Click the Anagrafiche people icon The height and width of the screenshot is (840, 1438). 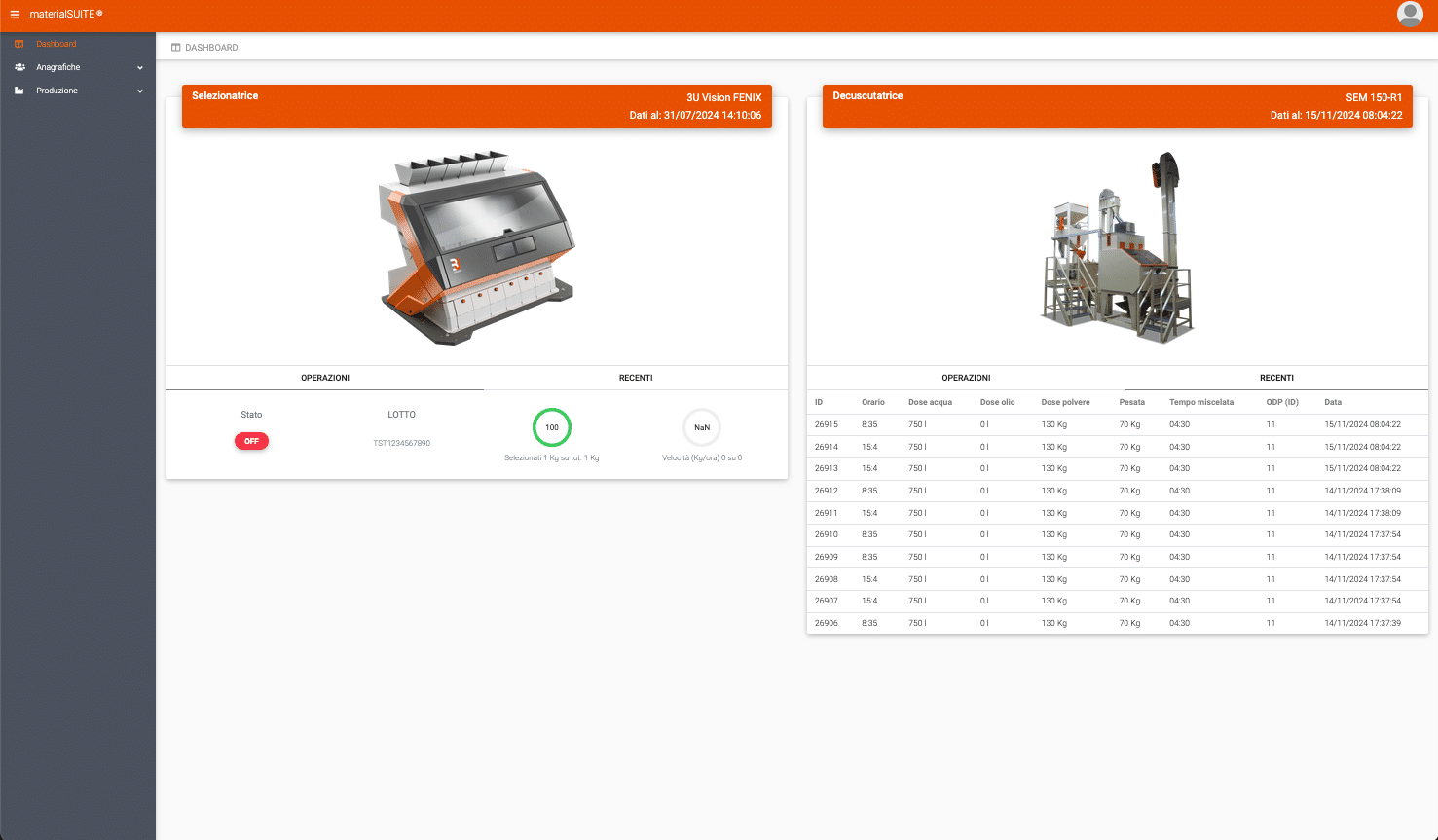(x=19, y=67)
